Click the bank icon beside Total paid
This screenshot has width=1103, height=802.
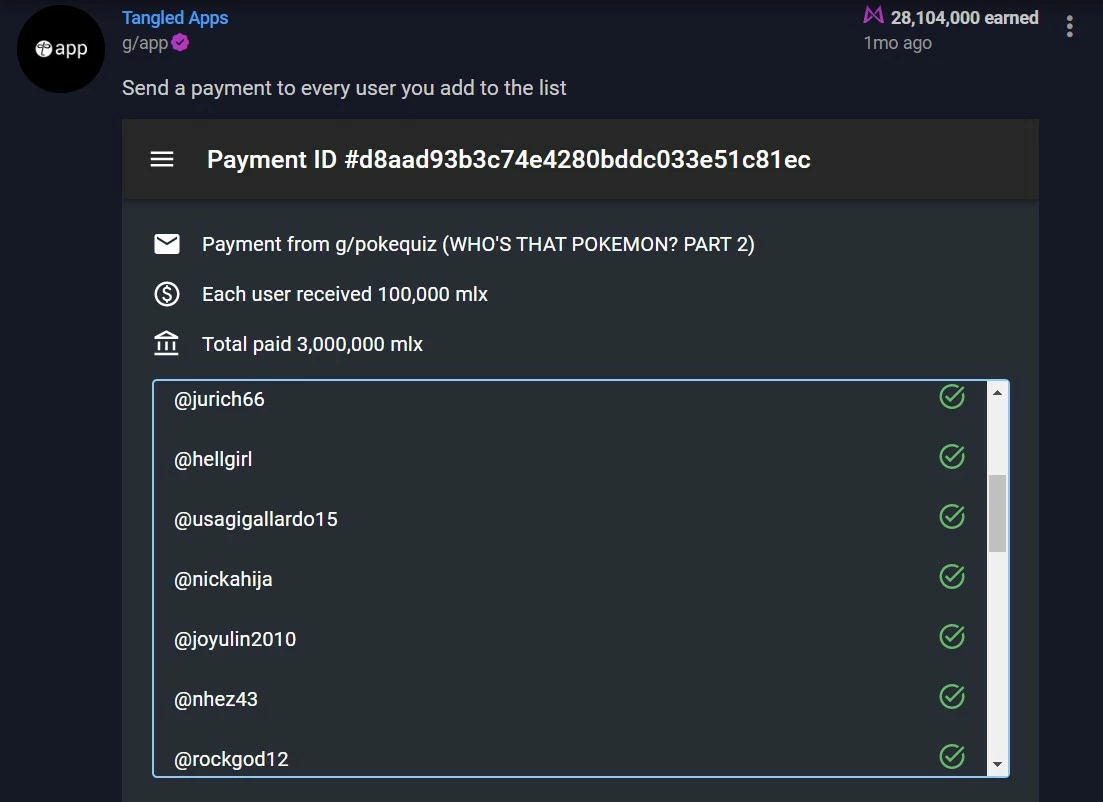(167, 343)
